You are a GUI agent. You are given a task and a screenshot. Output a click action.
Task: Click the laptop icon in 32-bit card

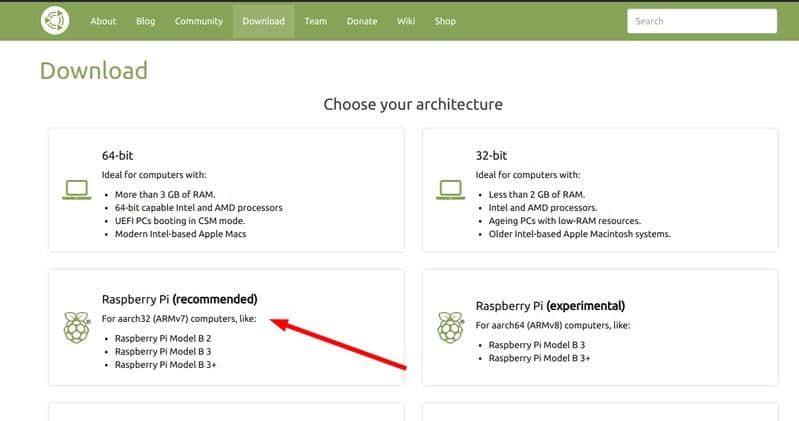click(450, 190)
